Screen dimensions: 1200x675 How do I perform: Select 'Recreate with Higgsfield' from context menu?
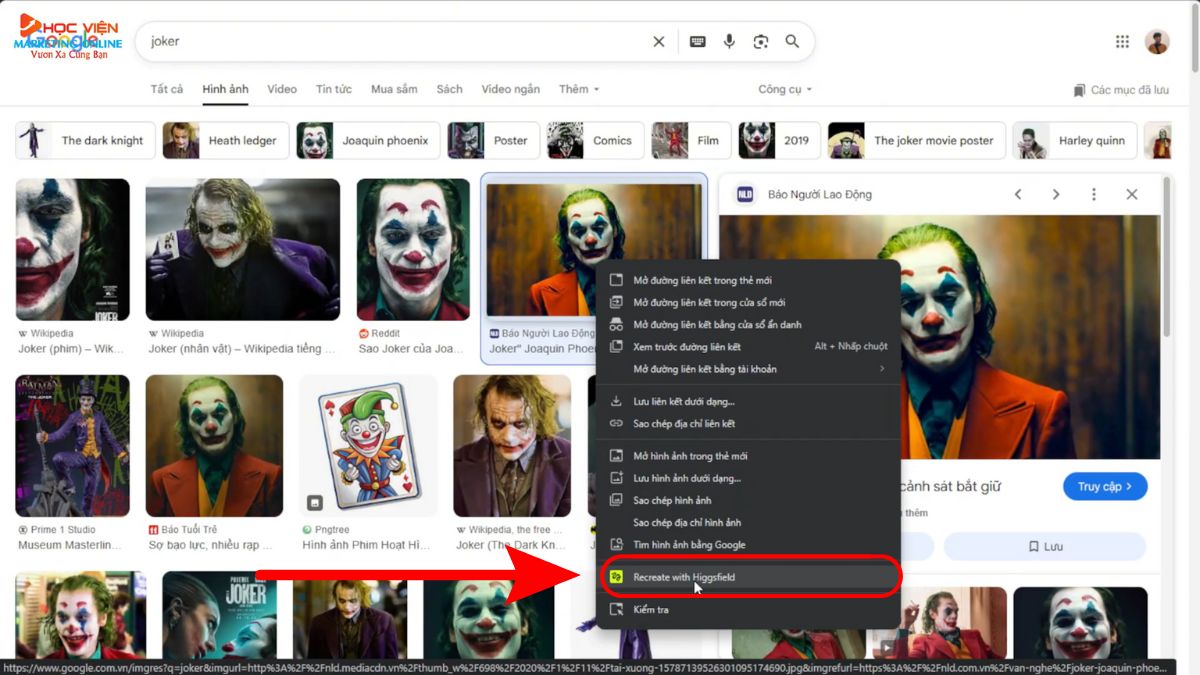747,577
